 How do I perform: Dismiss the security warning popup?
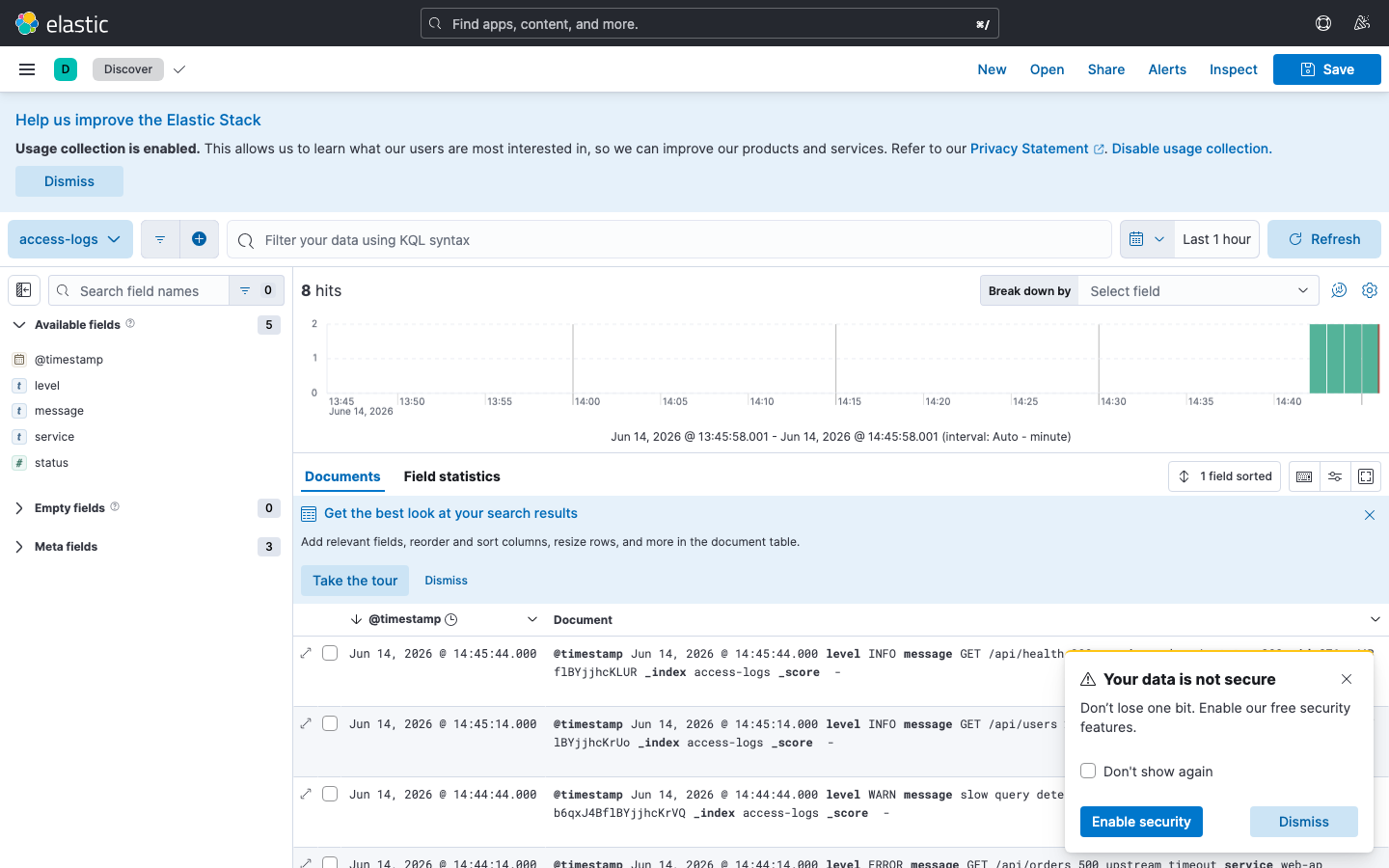click(x=1304, y=822)
